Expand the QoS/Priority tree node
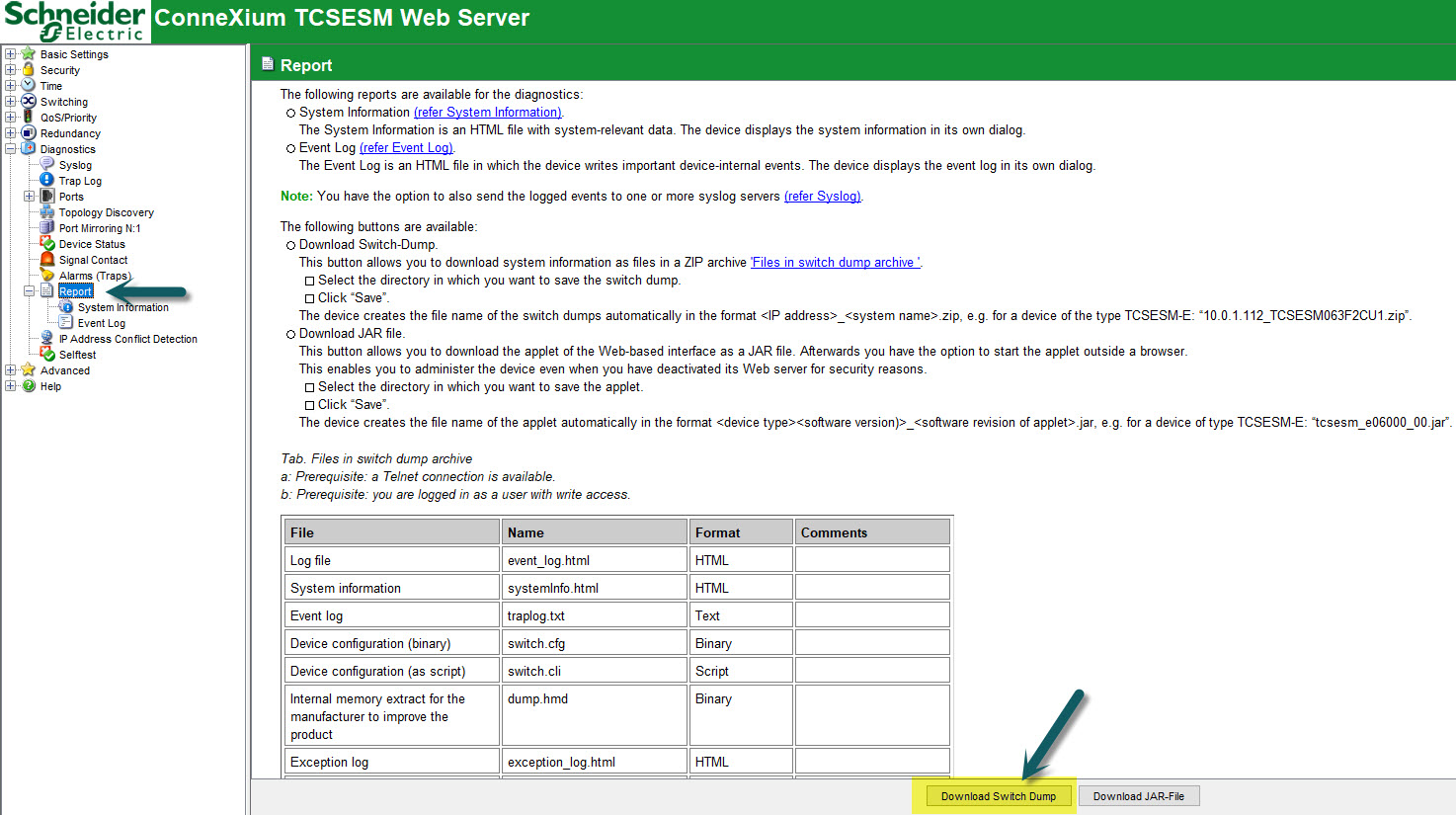1456x815 pixels. pyautogui.click(x=10, y=118)
